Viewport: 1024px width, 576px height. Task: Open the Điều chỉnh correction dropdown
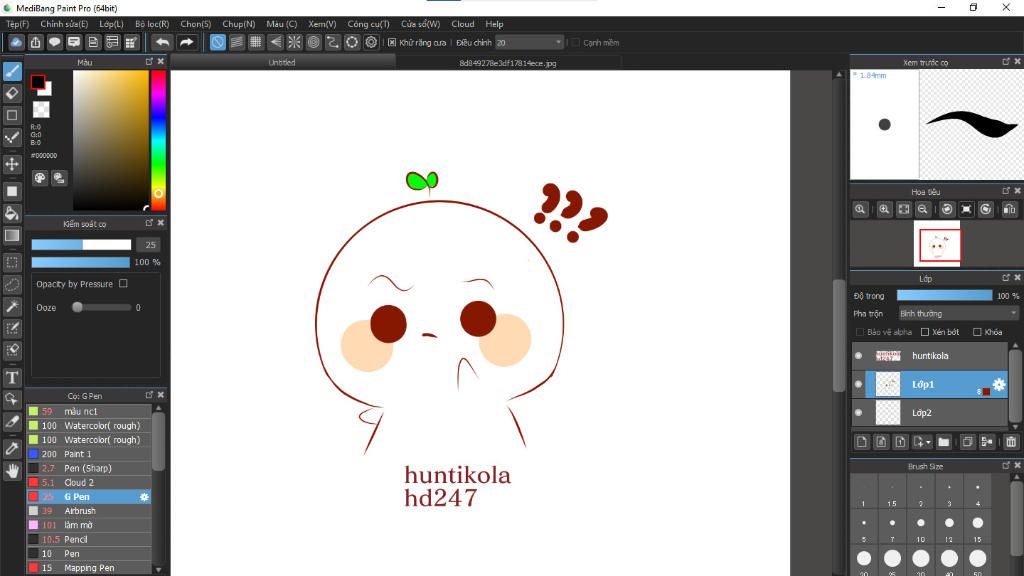tap(529, 42)
